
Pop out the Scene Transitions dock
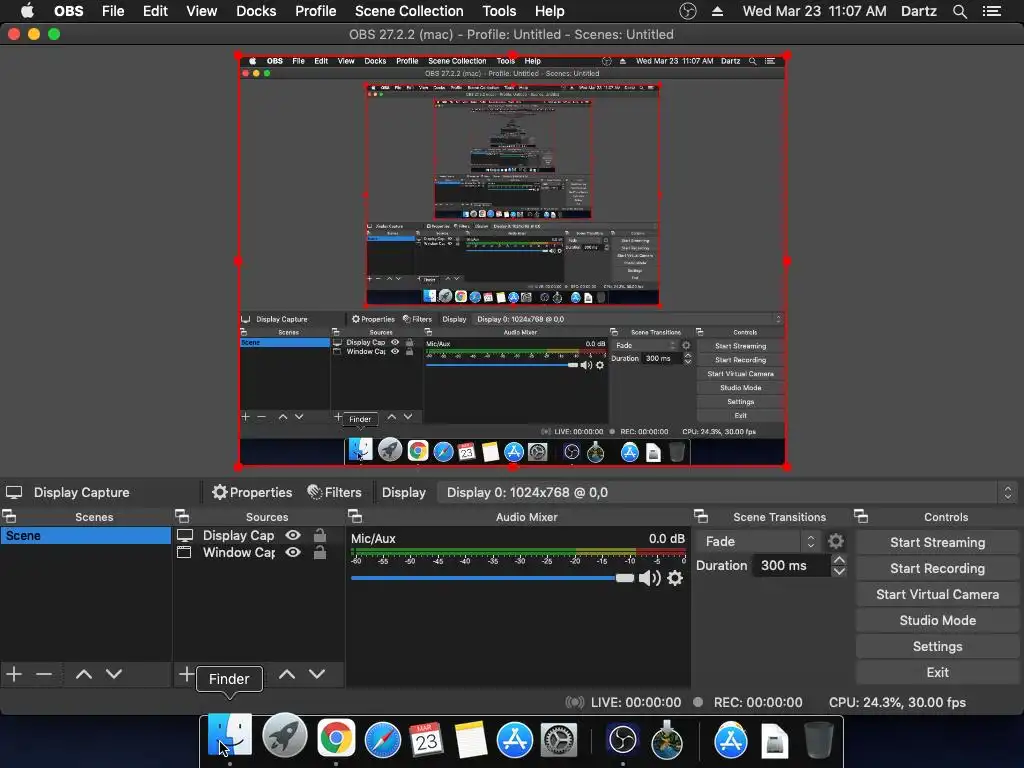(x=701, y=517)
